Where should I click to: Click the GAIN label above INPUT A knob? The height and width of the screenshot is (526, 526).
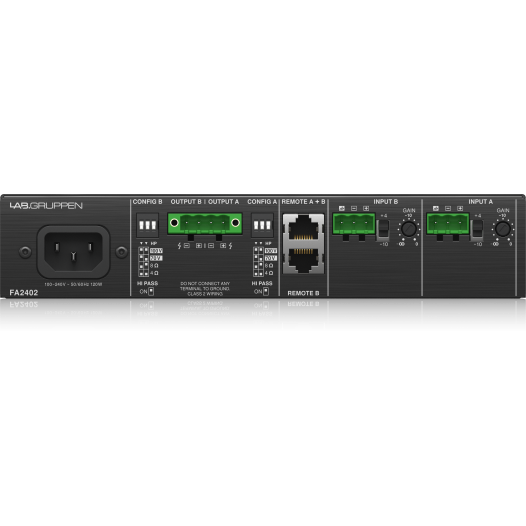tap(503, 210)
